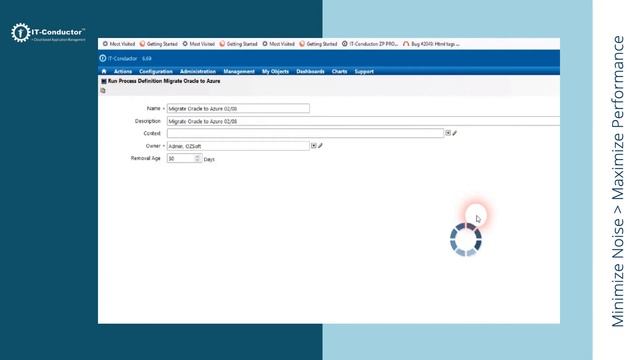Click the pencil edit icon beside Owner
The height and width of the screenshot is (360, 640).
tap(320, 146)
